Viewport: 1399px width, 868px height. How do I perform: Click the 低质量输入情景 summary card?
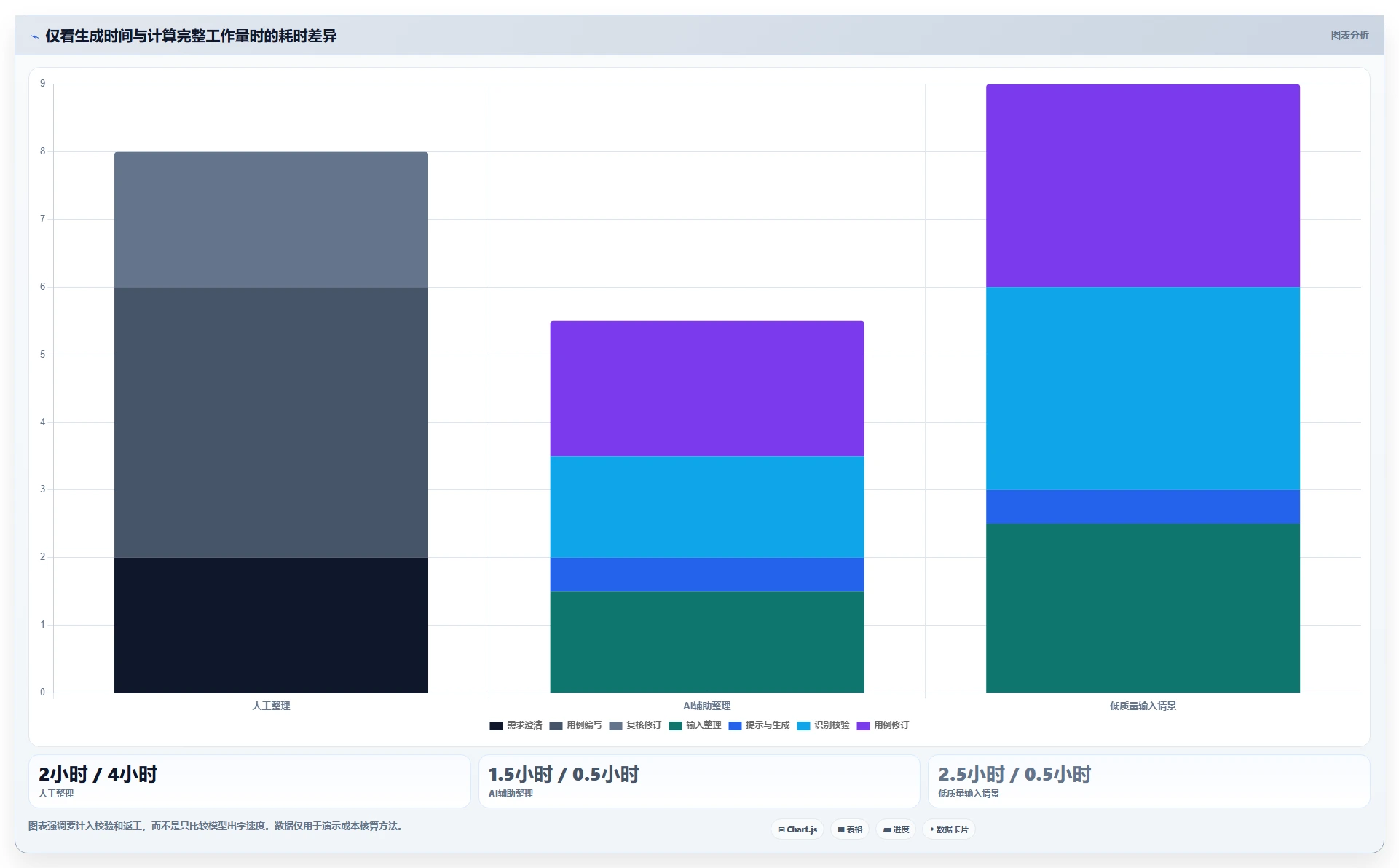(1148, 781)
